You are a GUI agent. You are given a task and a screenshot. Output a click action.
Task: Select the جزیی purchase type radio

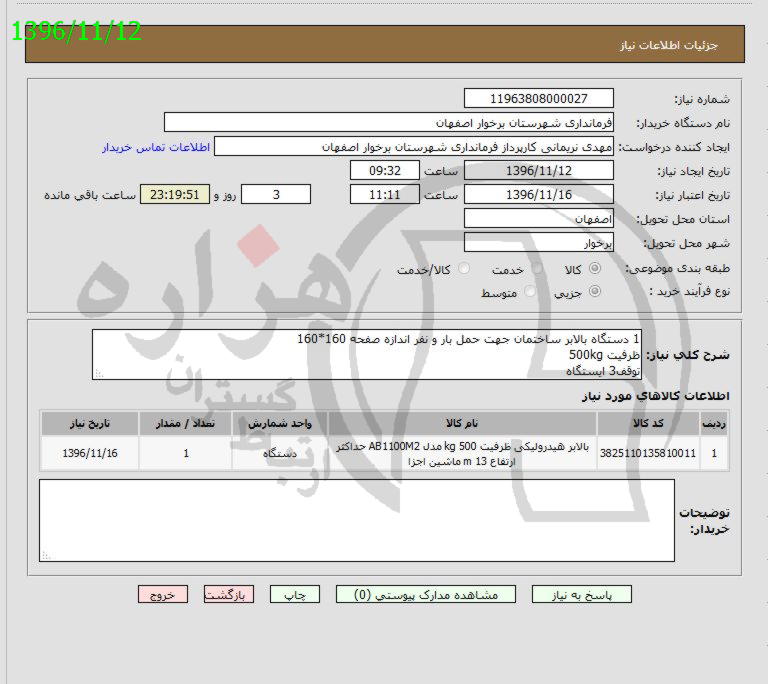(x=595, y=291)
